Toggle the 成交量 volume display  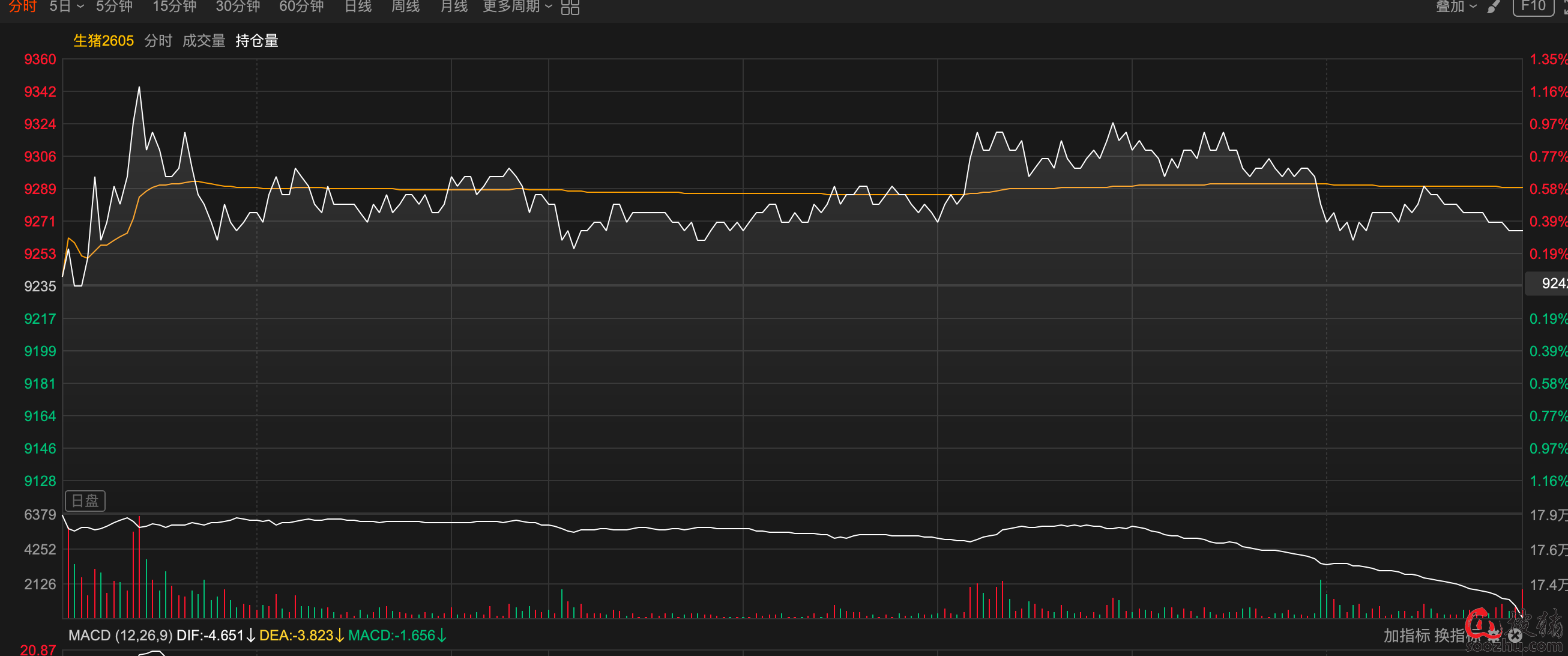(204, 41)
